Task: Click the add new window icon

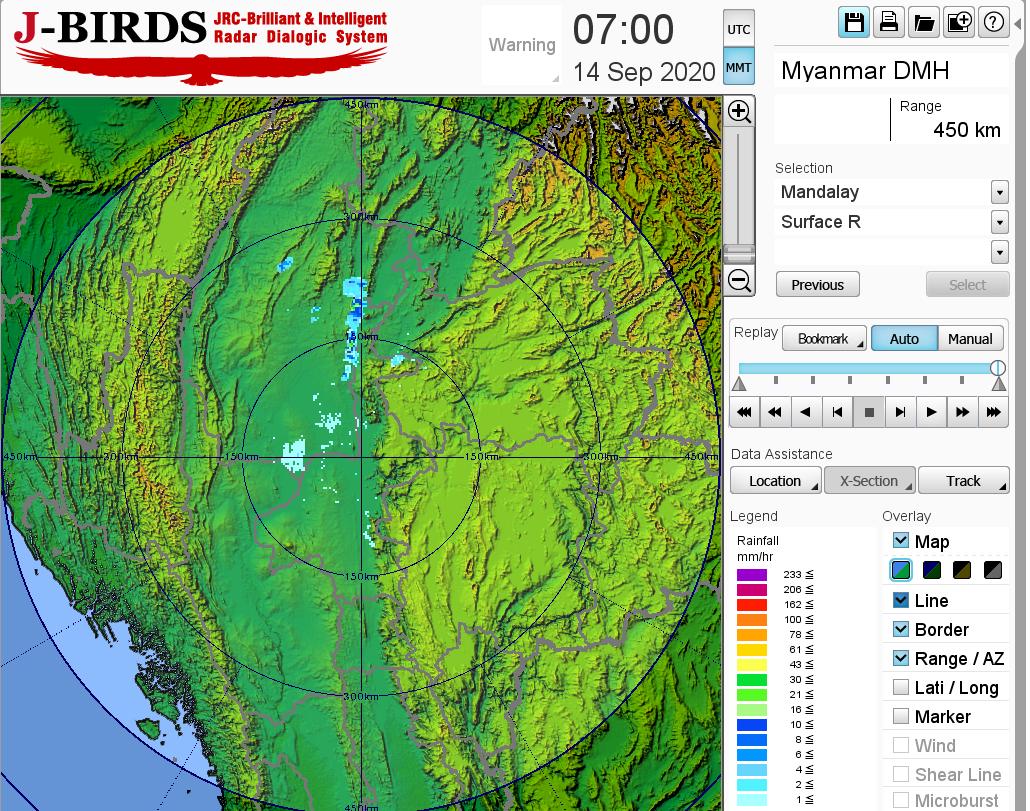Action: [x=958, y=23]
